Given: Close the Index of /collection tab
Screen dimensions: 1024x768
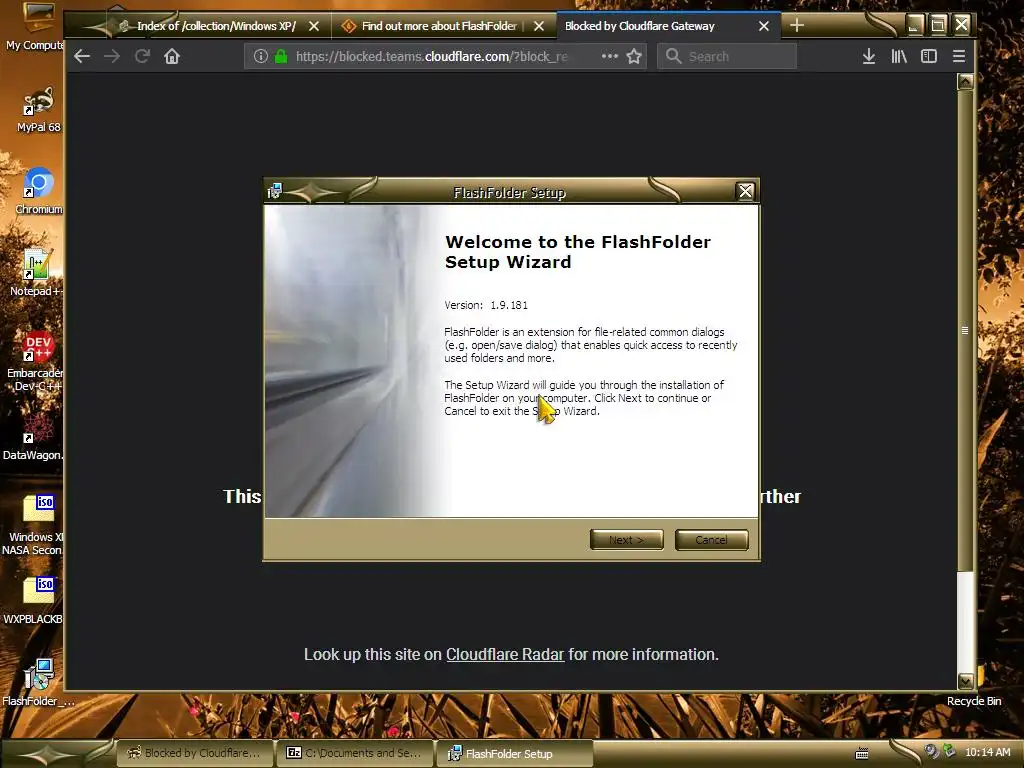Looking at the screenshot, I should 314,26.
